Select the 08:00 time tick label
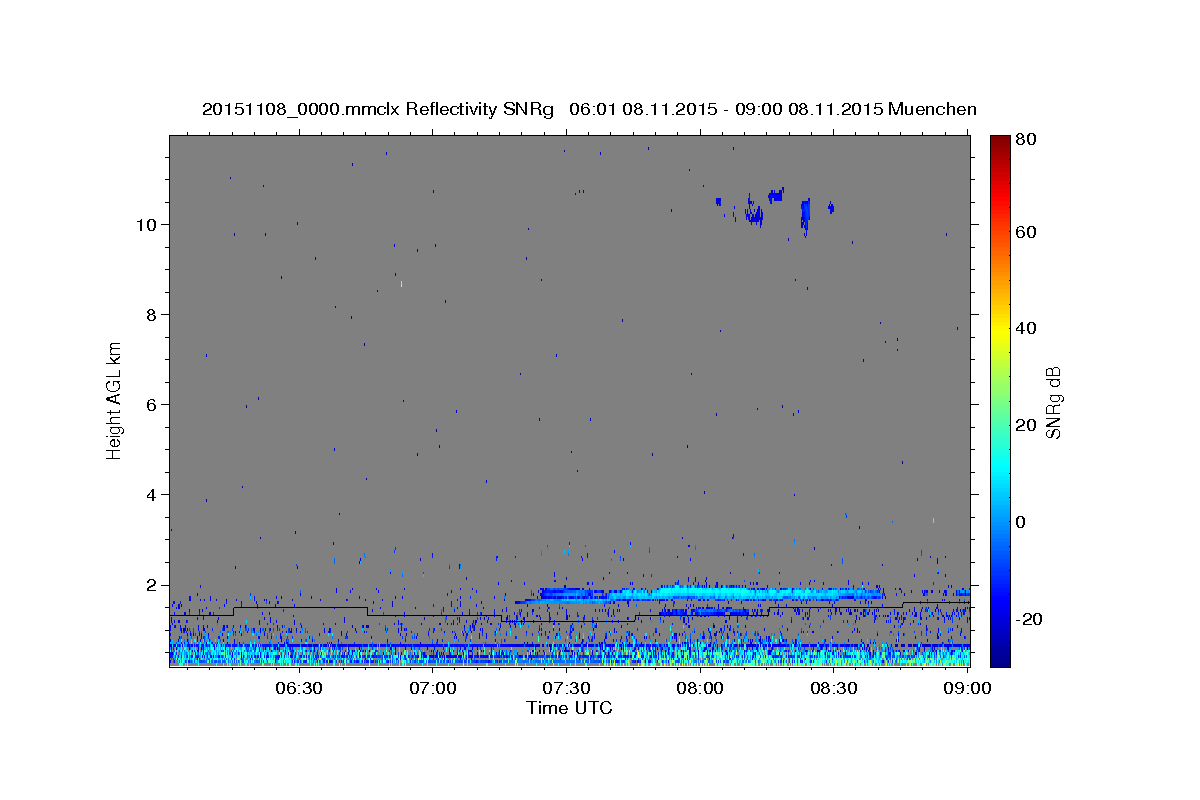The height and width of the screenshot is (800, 1200). click(701, 688)
